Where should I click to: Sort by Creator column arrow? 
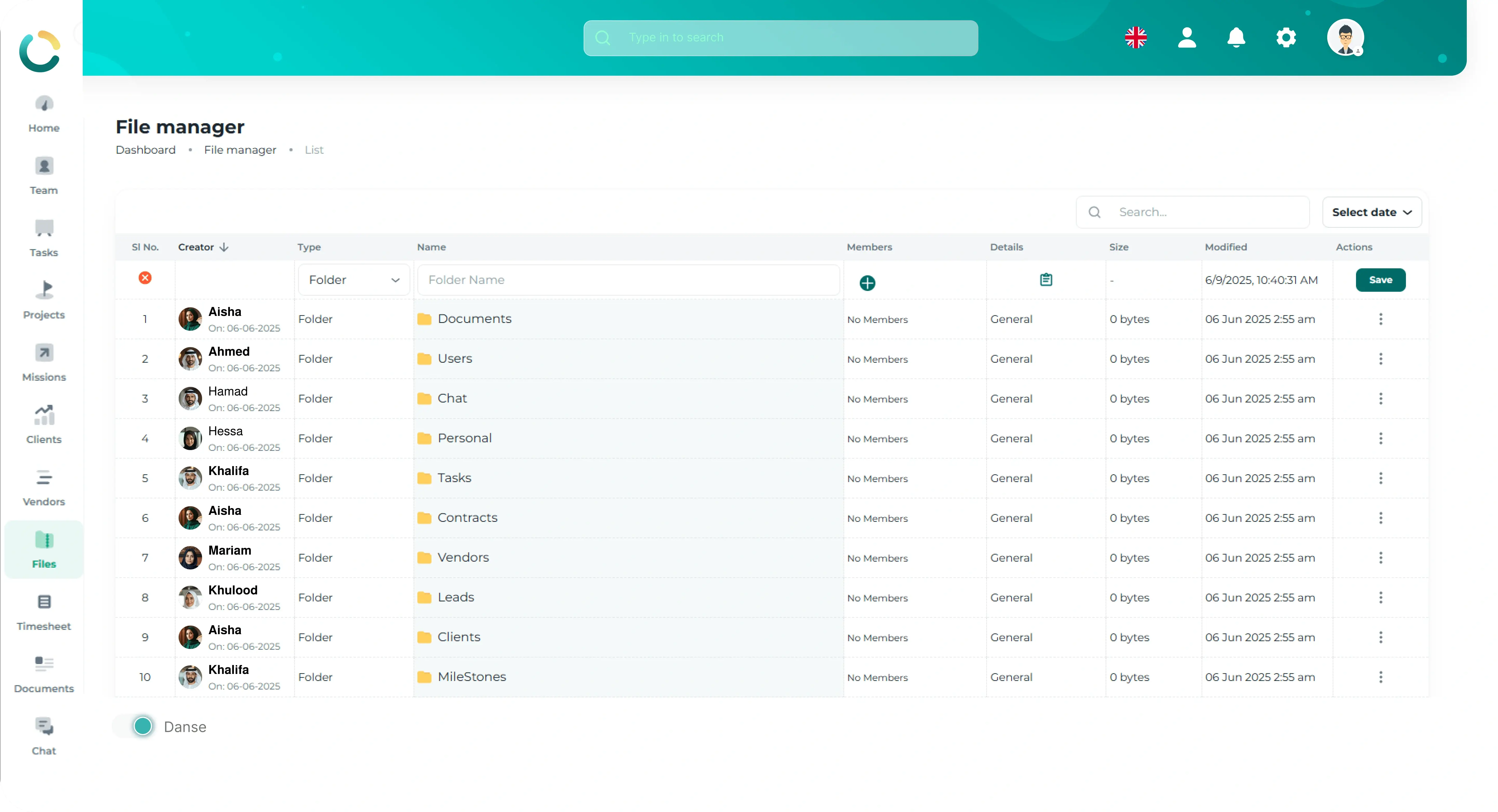tap(224, 247)
